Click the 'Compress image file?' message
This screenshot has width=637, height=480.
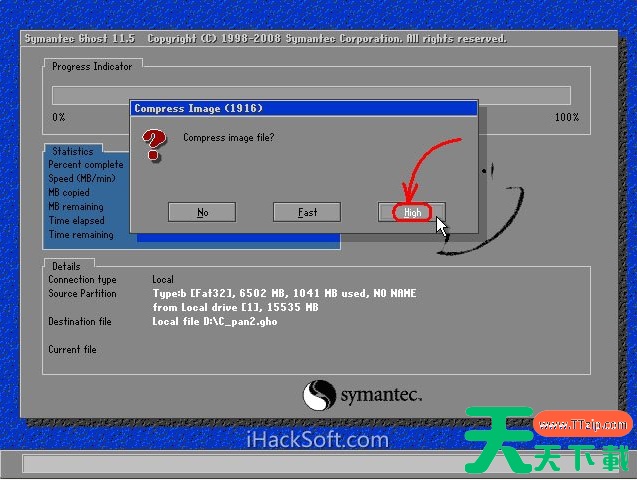point(229,138)
